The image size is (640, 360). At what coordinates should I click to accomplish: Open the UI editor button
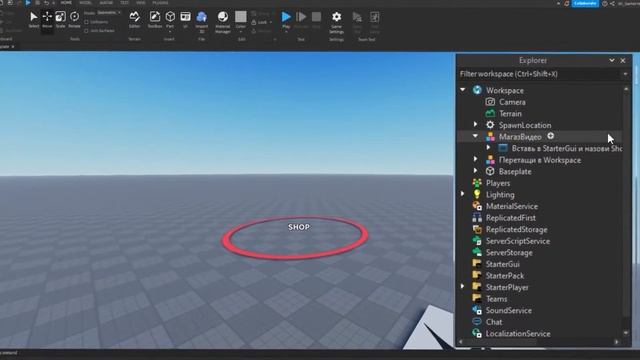pyautogui.click(x=185, y=20)
